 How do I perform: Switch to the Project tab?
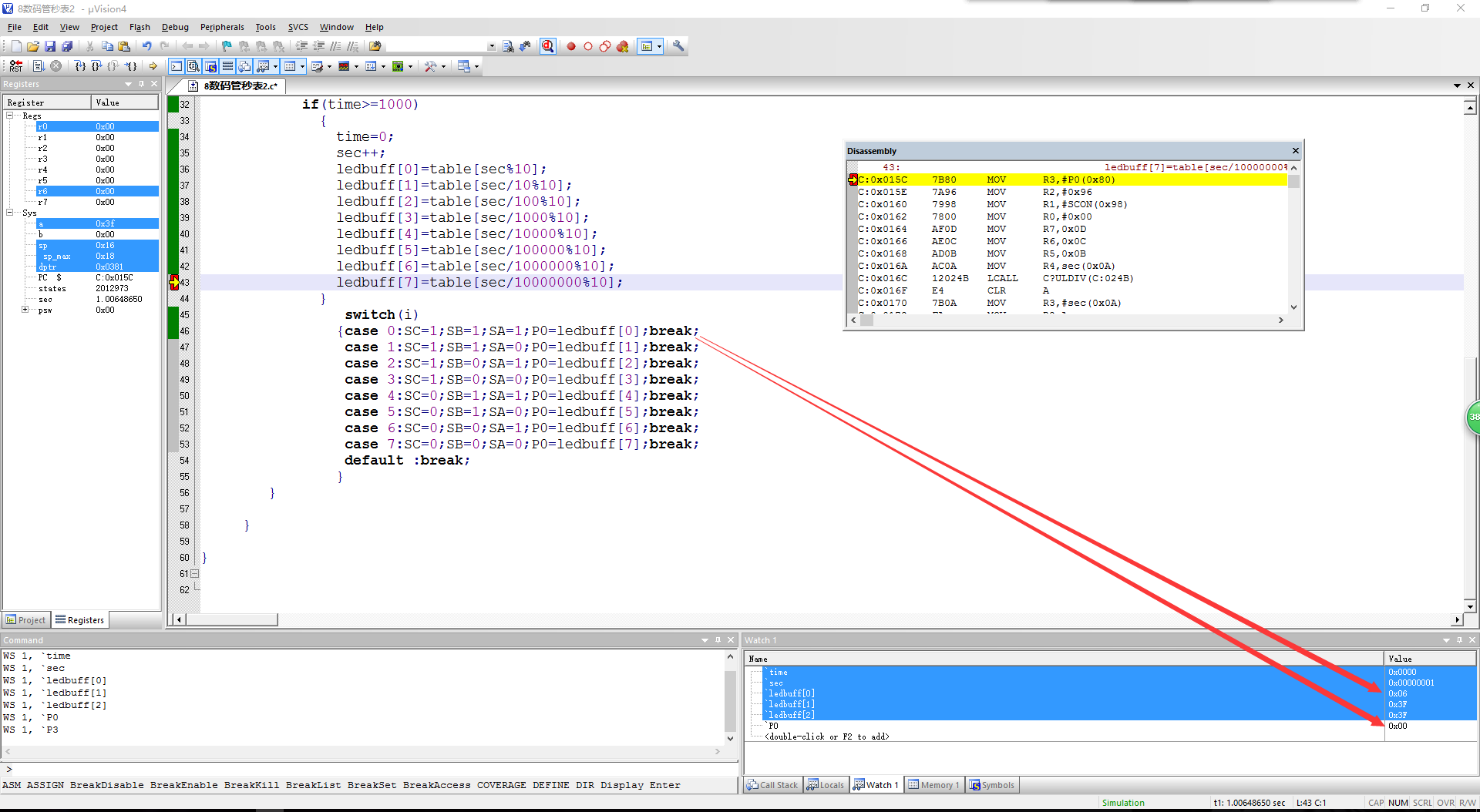pyautogui.click(x=26, y=620)
